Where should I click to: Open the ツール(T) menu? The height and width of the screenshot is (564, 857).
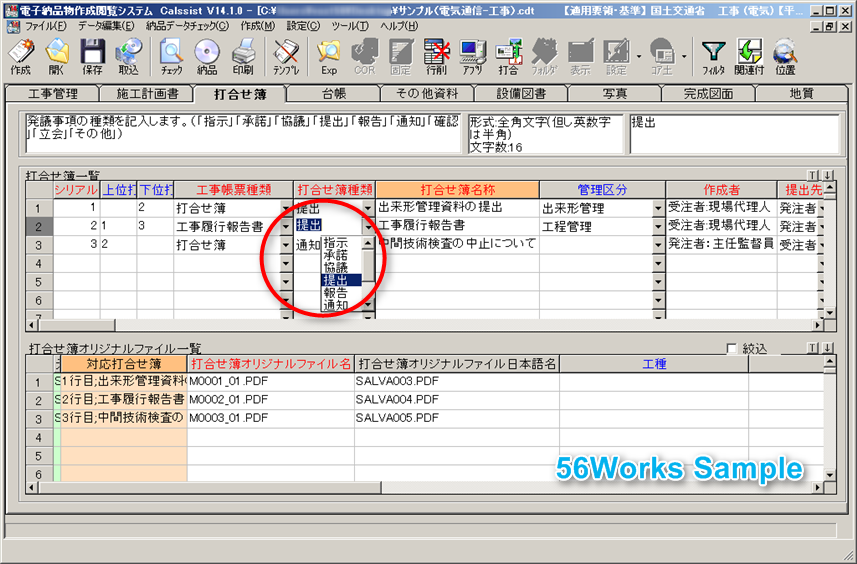(x=350, y=25)
